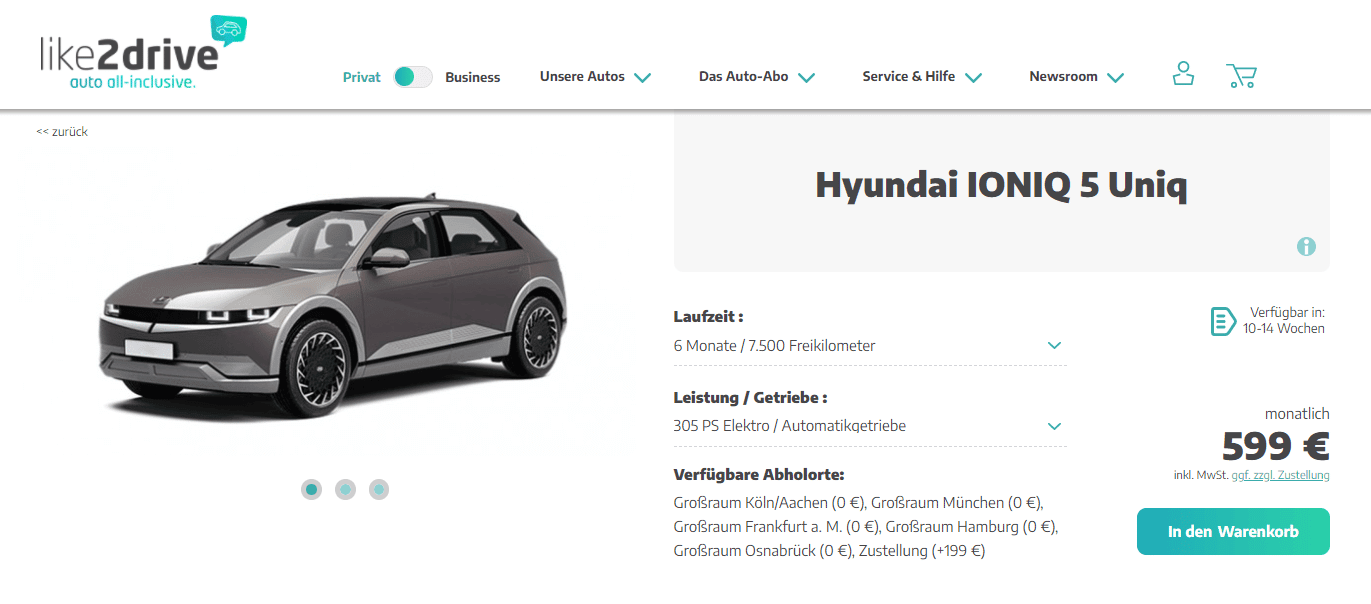
Task: Select third image carousel dot
Action: click(x=378, y=489)
